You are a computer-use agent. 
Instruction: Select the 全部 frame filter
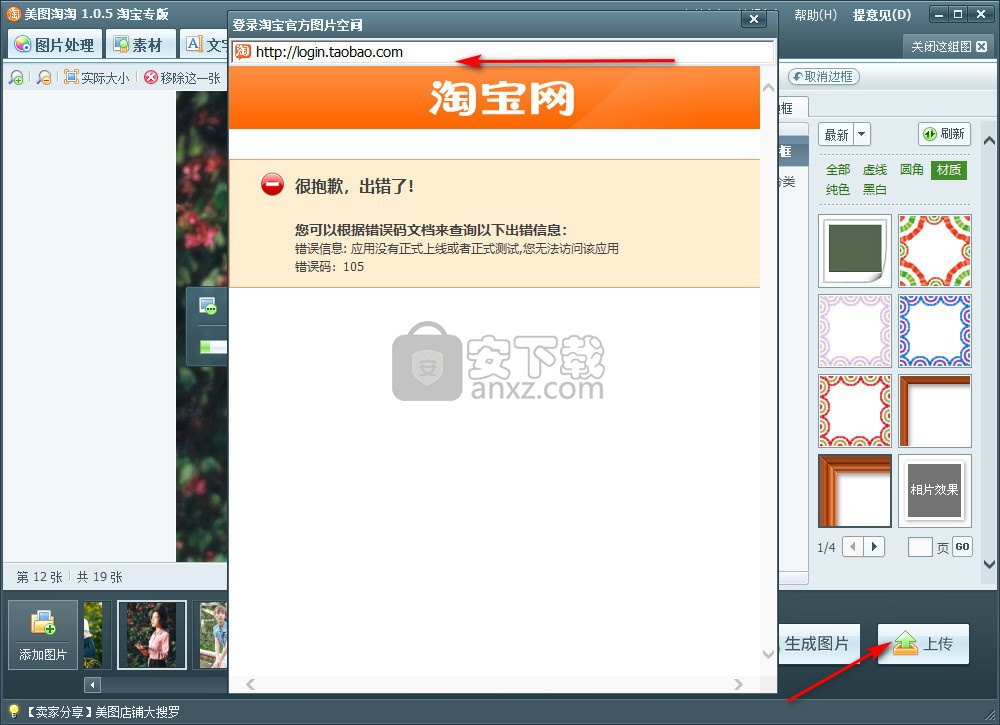pos(838,170)
